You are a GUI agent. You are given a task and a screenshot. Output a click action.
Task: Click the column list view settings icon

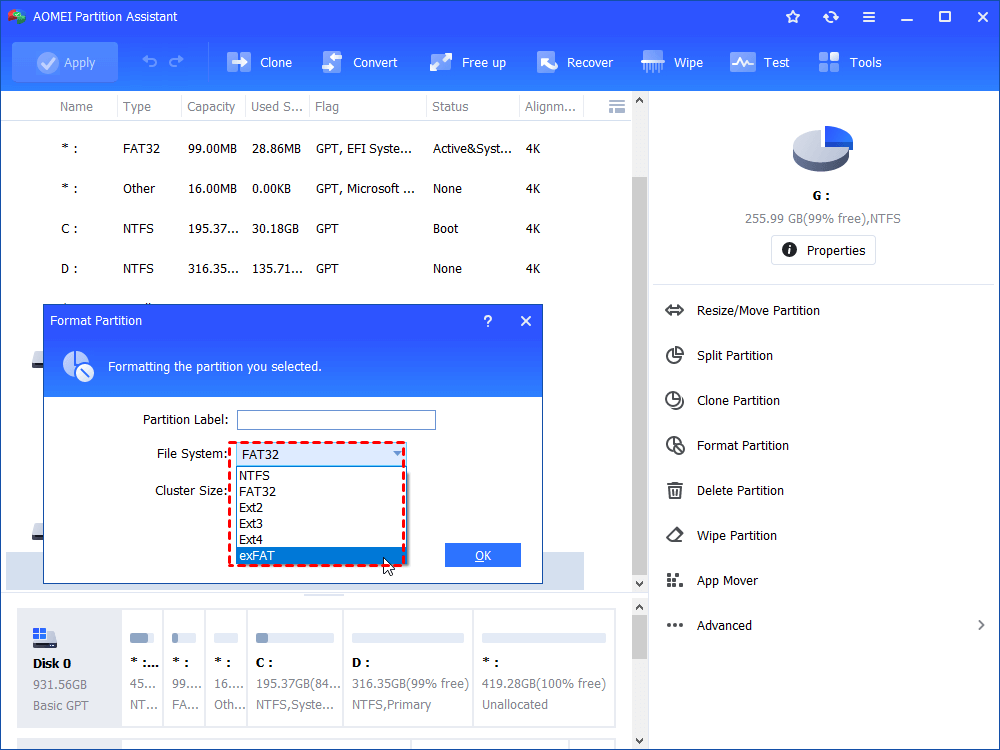(x=617, y=107)
